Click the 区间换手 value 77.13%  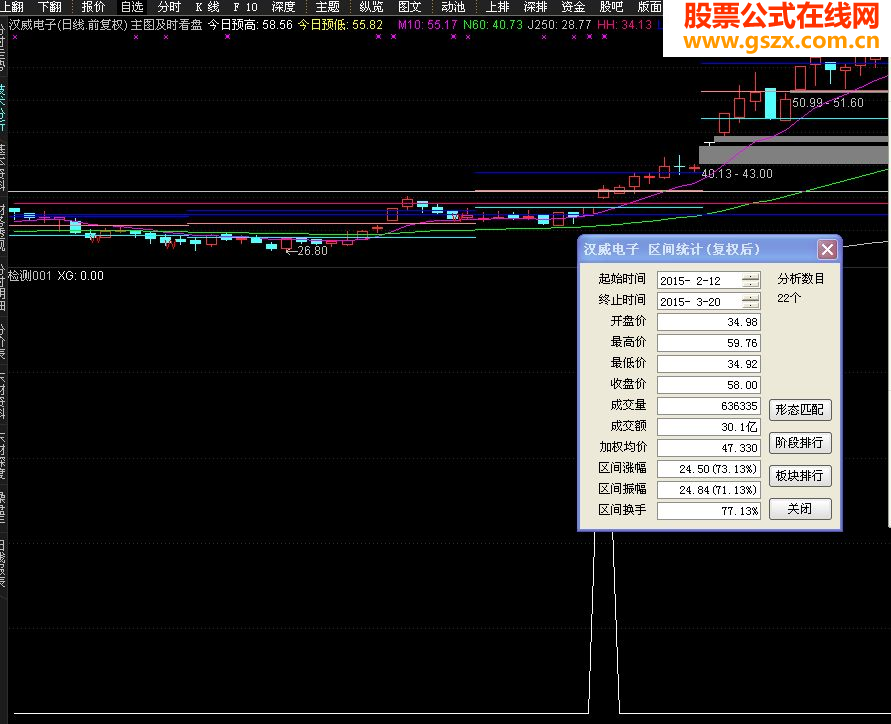(x=709, y=511)
